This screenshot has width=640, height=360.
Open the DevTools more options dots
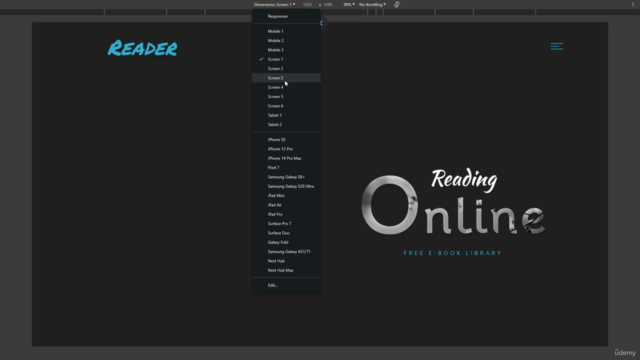click(x=633, y=4)
